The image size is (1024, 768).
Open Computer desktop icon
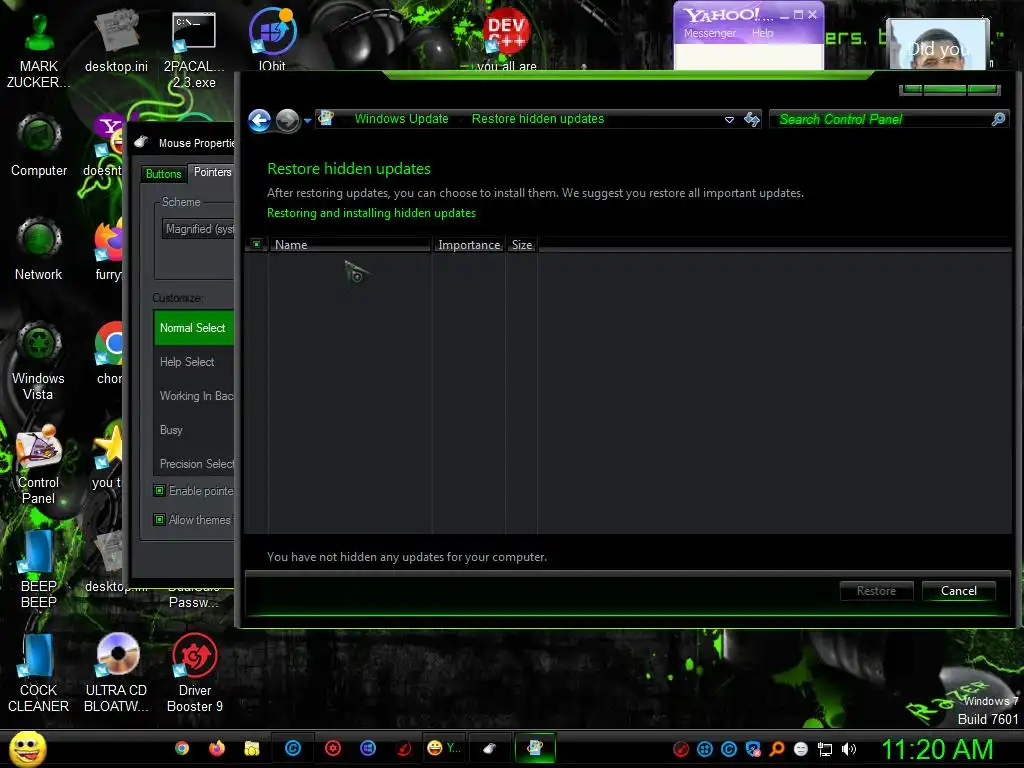[39, 145]
